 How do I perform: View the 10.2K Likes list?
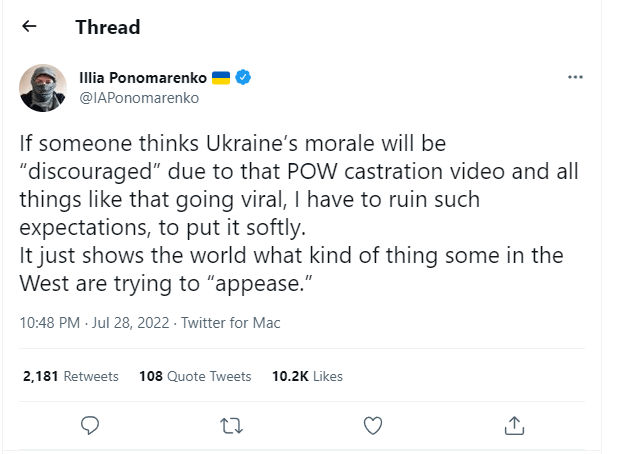pos(307,376)
